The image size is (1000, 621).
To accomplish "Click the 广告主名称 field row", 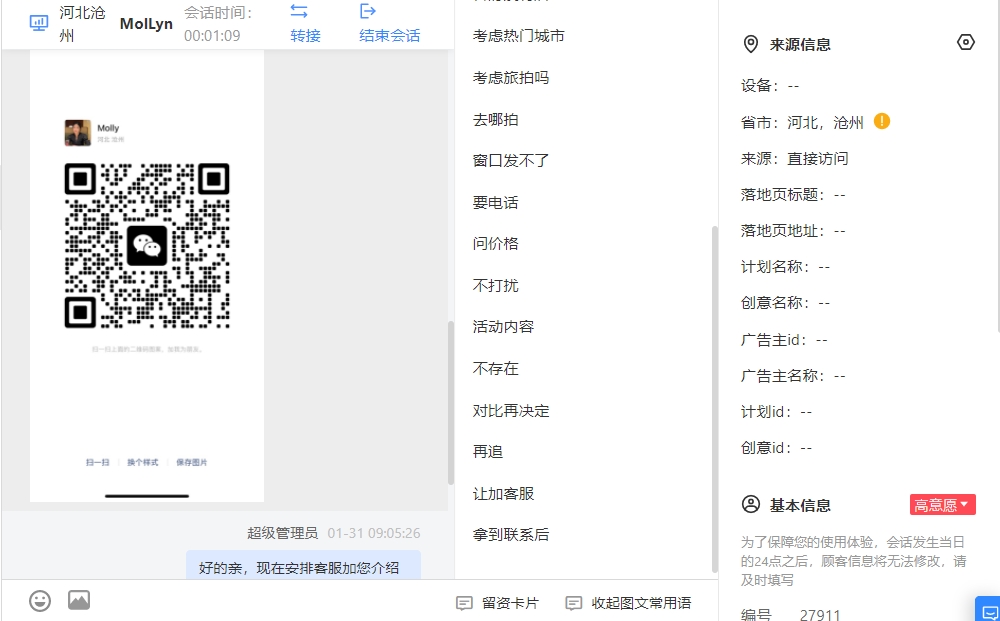I will tap(793, 376).
